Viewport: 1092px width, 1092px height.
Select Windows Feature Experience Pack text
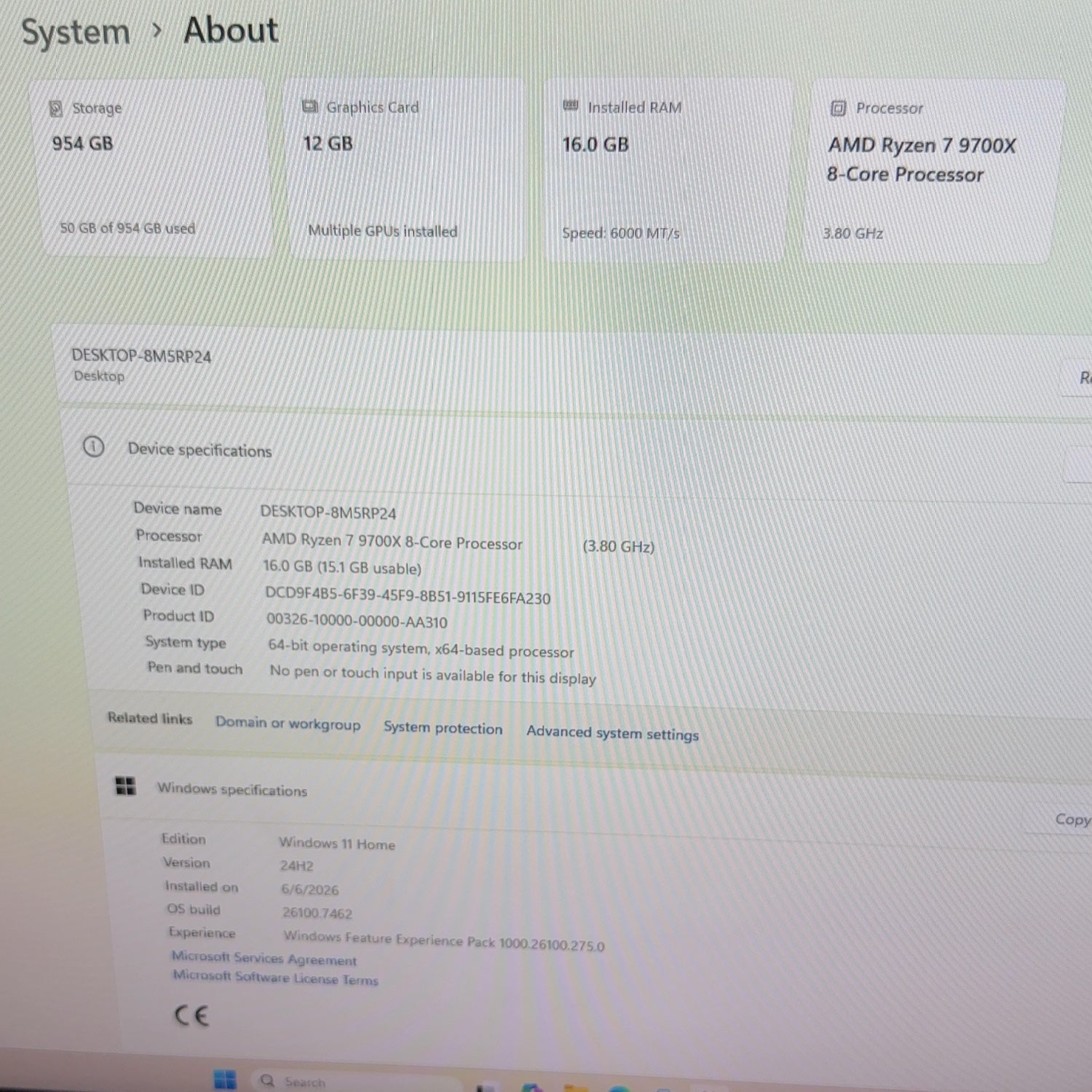pos(444,940)
